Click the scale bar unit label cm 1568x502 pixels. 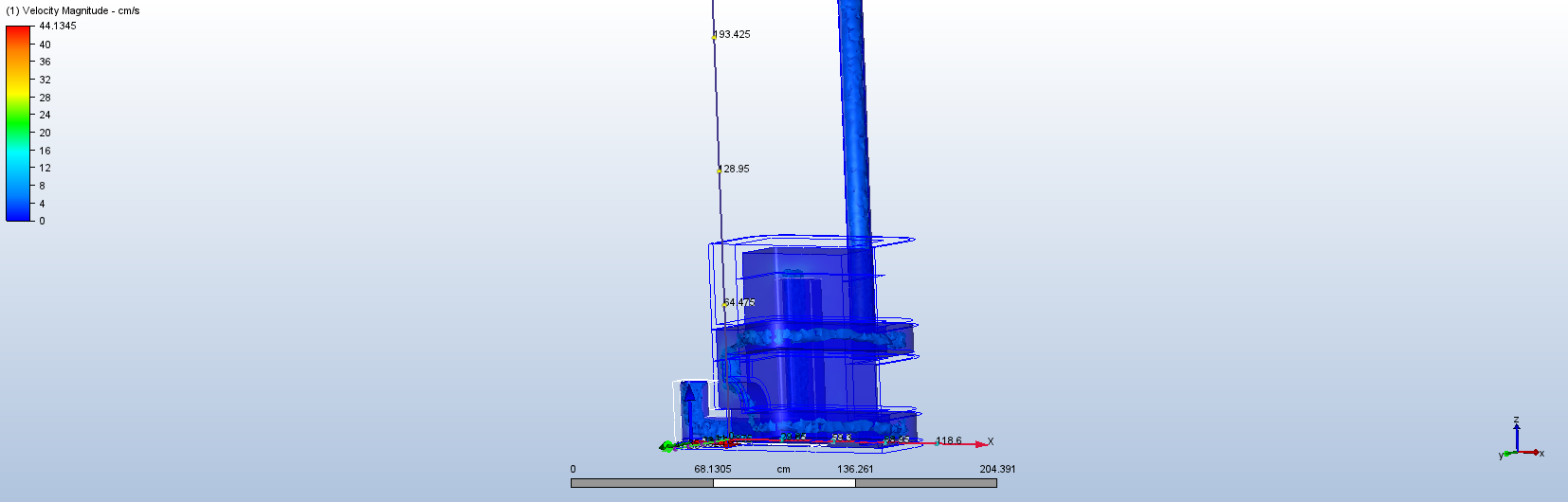point(784,469)
